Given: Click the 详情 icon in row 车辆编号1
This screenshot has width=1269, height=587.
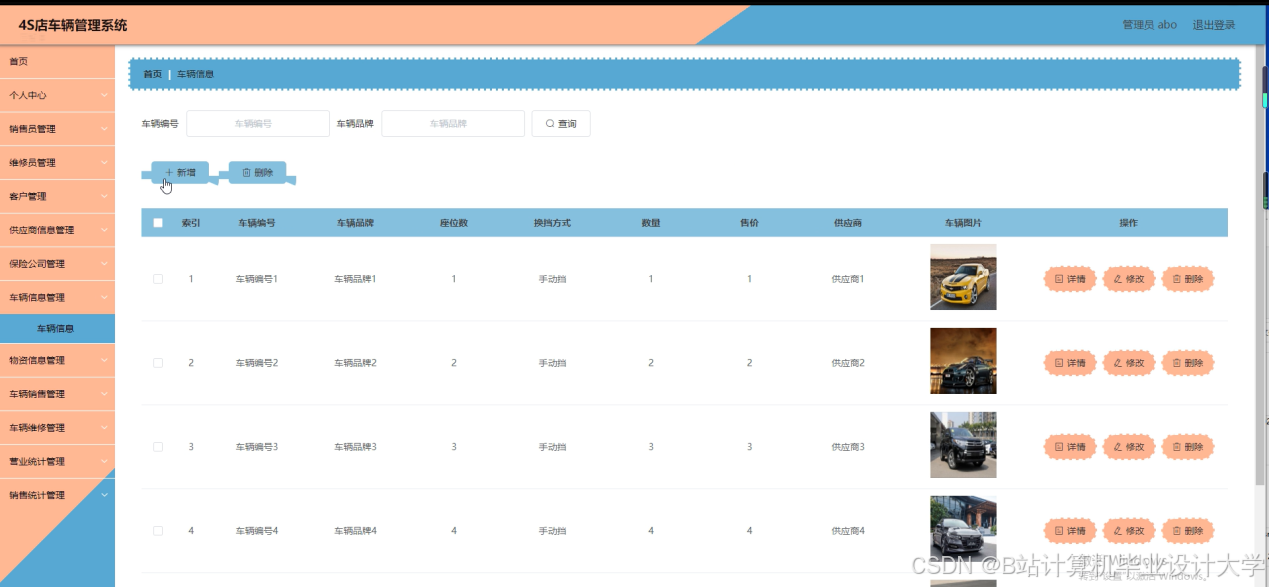Looking at the screenshot, I should [x=1059, y=279].
